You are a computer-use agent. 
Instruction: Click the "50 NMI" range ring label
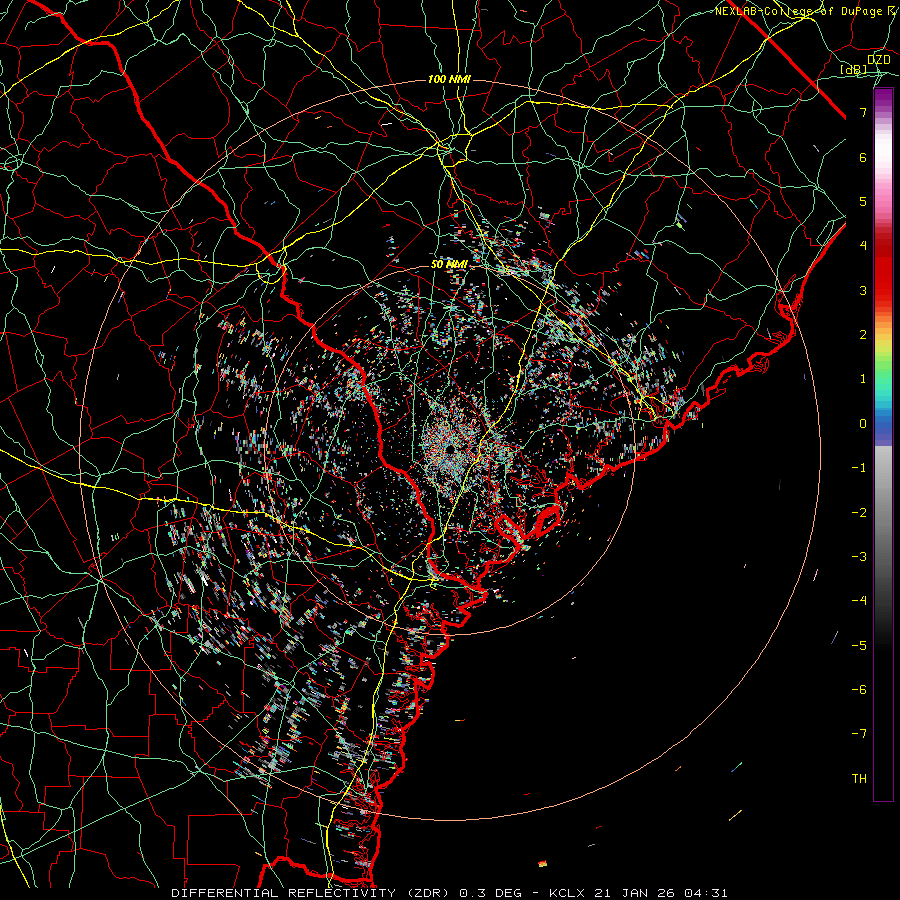pyautogui.click(x=449, y=265)
